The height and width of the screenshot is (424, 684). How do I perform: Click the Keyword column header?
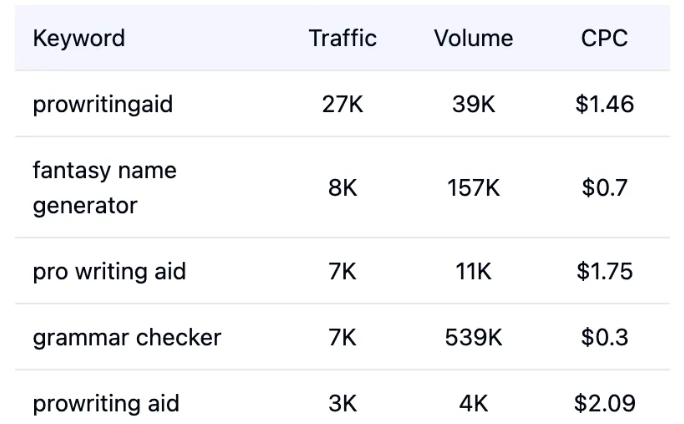(x=79, y=39)
